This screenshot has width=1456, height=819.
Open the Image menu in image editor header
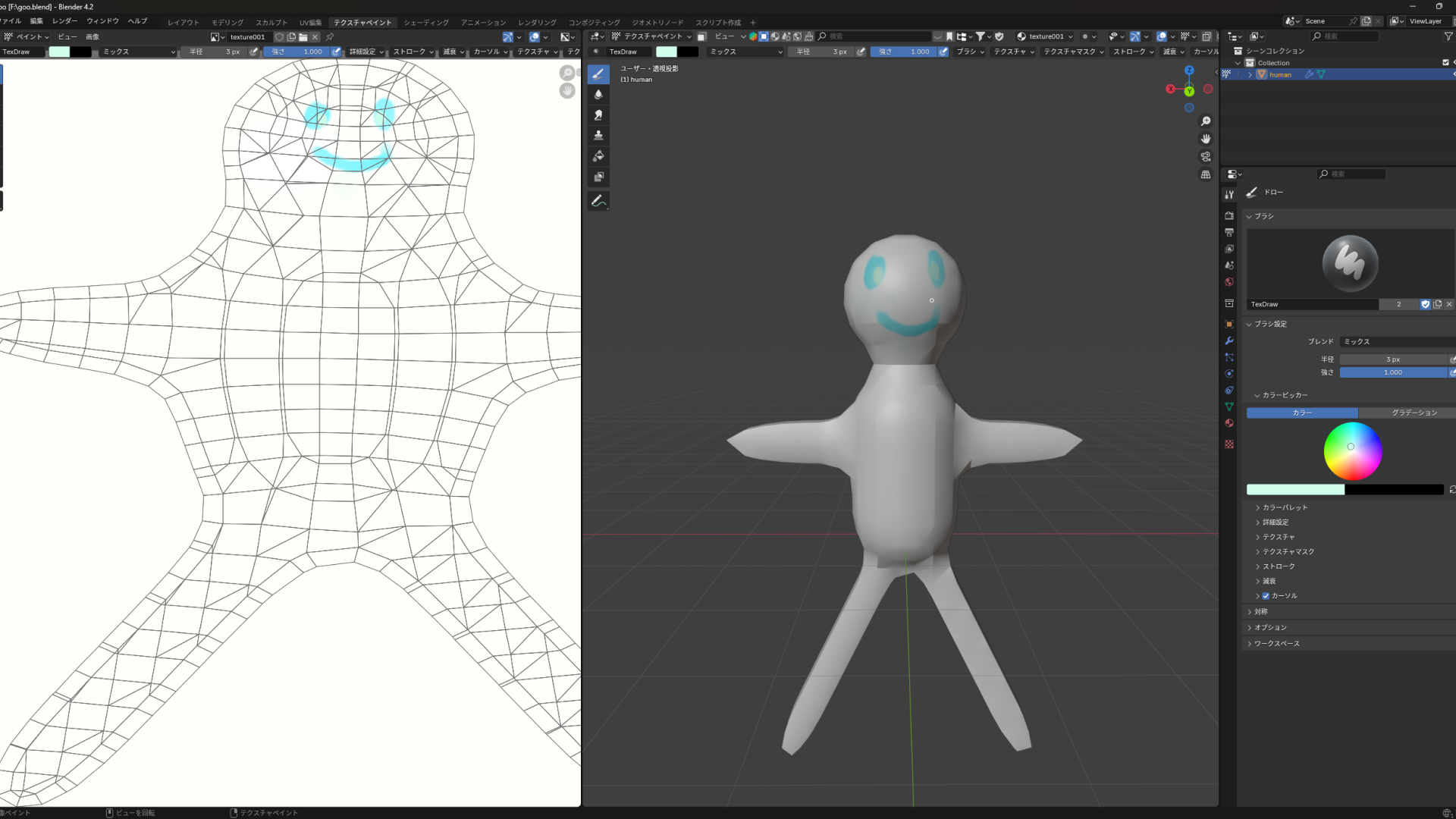pyautogui.click(x=93, y=36)
